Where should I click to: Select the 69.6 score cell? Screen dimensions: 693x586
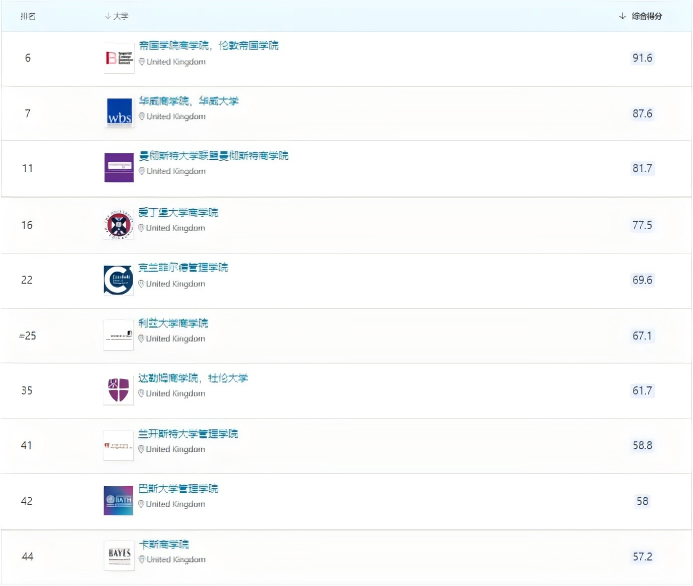click(642, 280)
